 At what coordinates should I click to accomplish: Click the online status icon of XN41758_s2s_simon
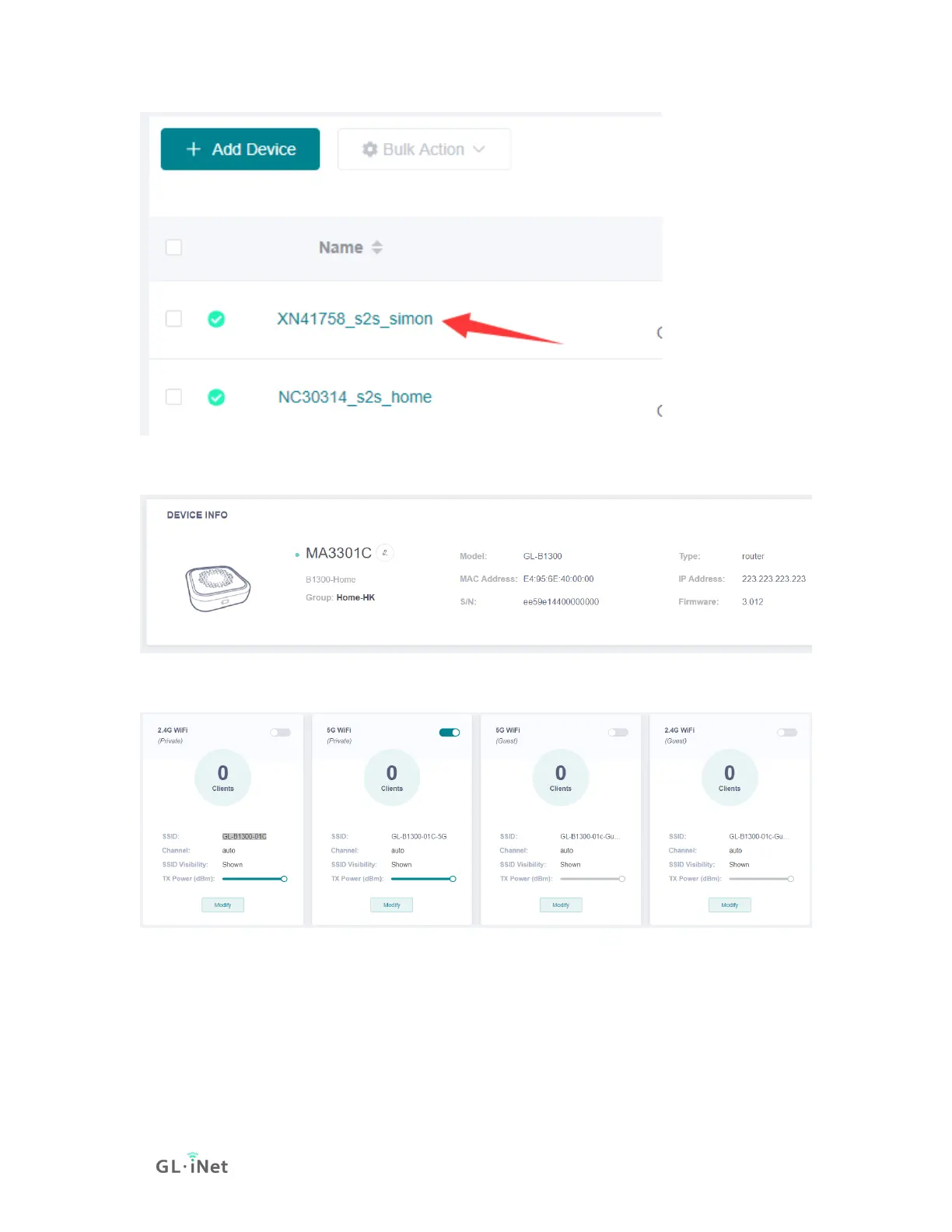pos(216,319)
